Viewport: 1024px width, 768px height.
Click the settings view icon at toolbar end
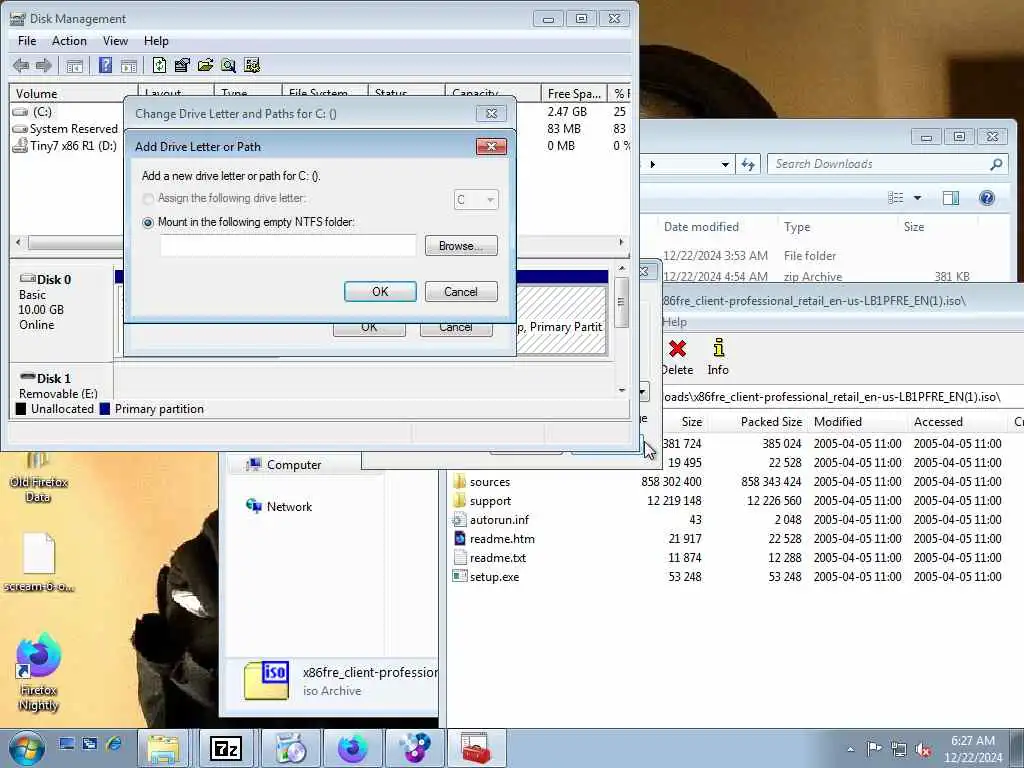[x=252, y=65]
